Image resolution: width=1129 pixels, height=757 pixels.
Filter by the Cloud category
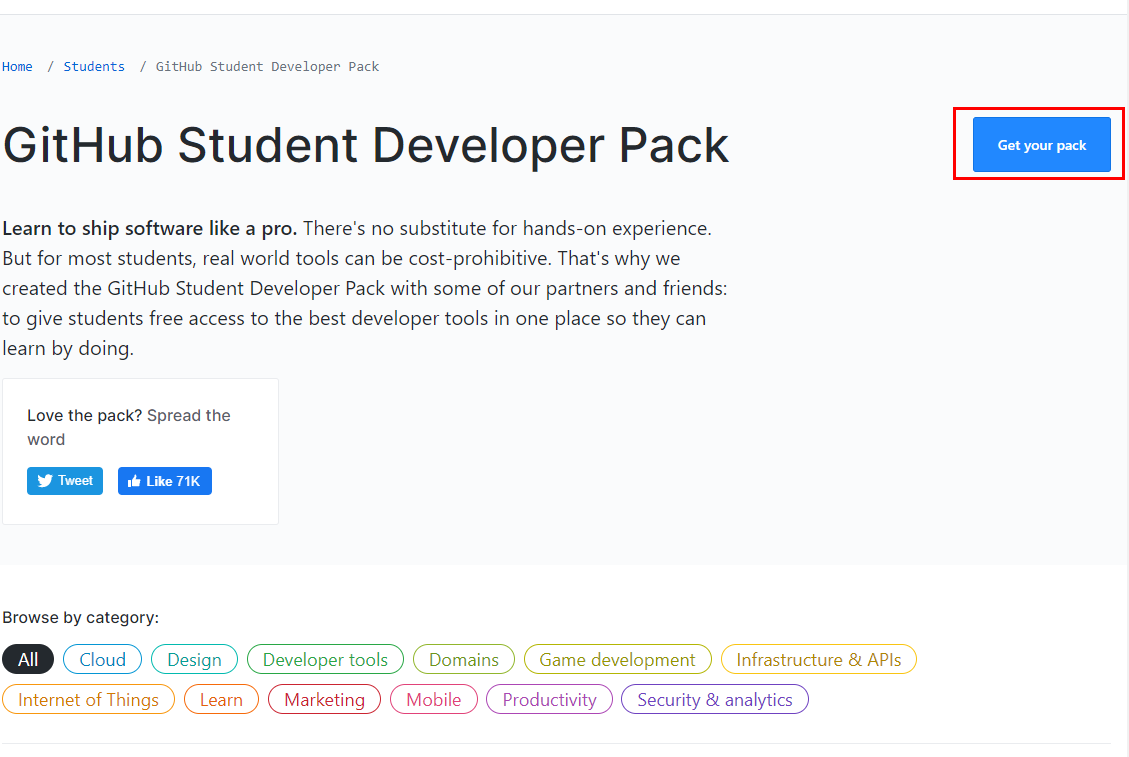pos(102,659)
